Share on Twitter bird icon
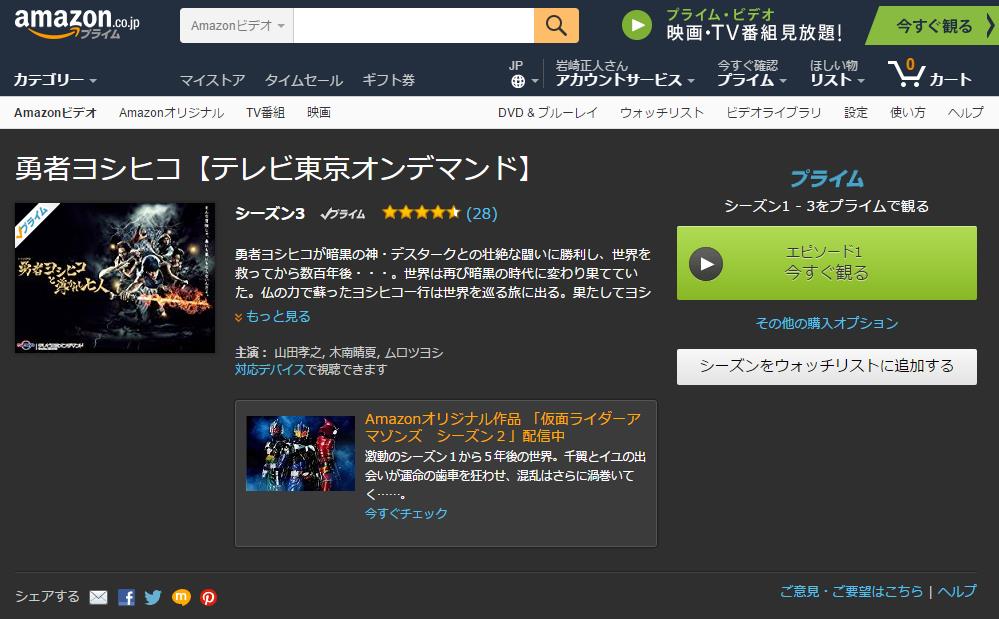 [x=153, y=597]
